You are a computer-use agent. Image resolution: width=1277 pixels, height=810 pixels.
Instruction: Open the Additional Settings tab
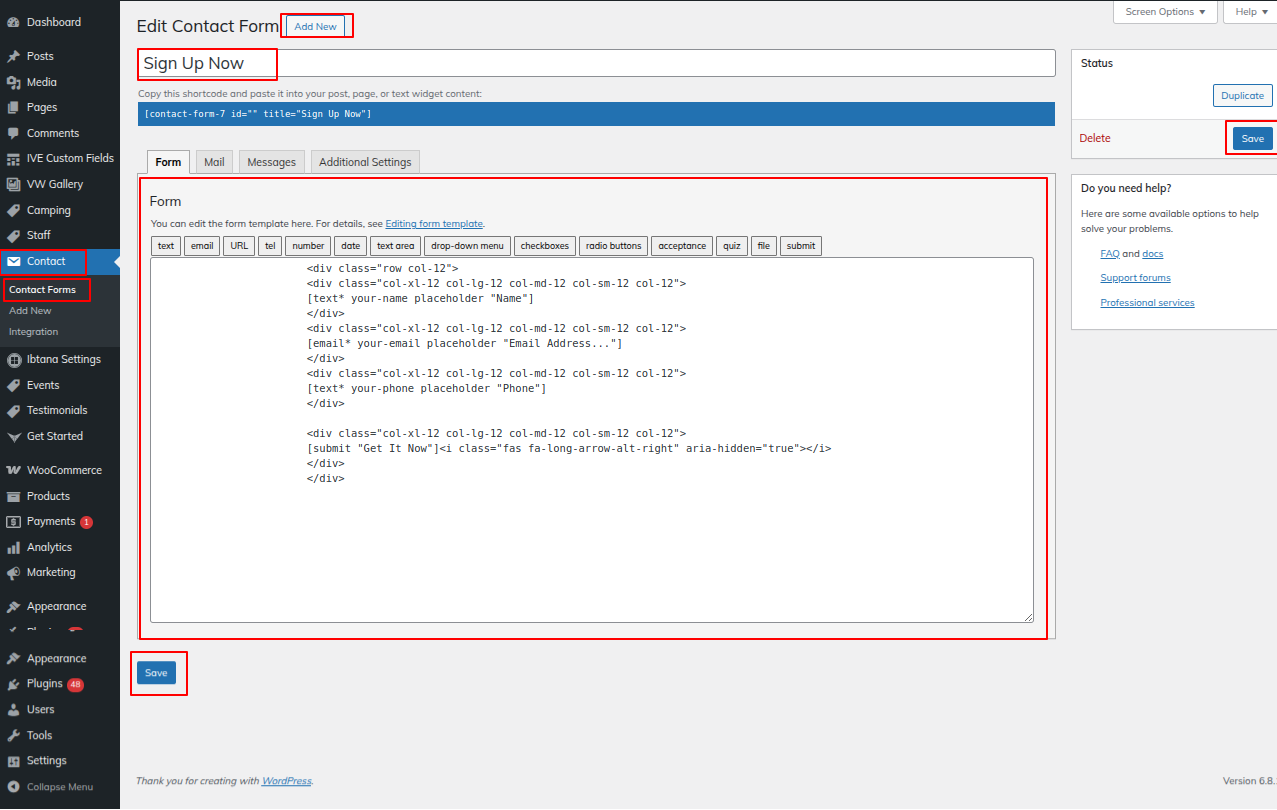tap(365, 162)
